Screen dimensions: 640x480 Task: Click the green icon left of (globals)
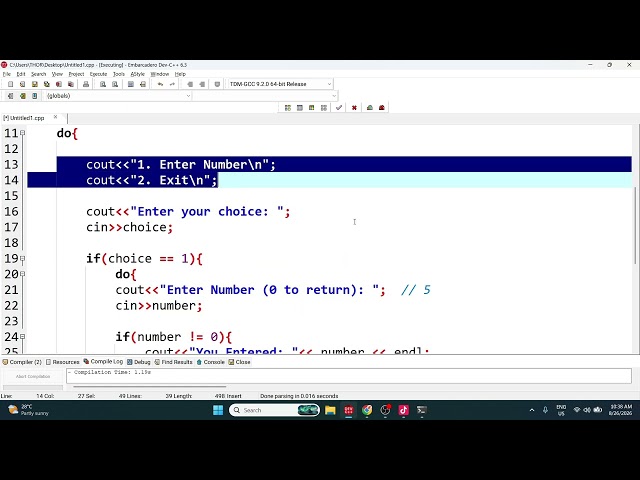pos(23,96)
